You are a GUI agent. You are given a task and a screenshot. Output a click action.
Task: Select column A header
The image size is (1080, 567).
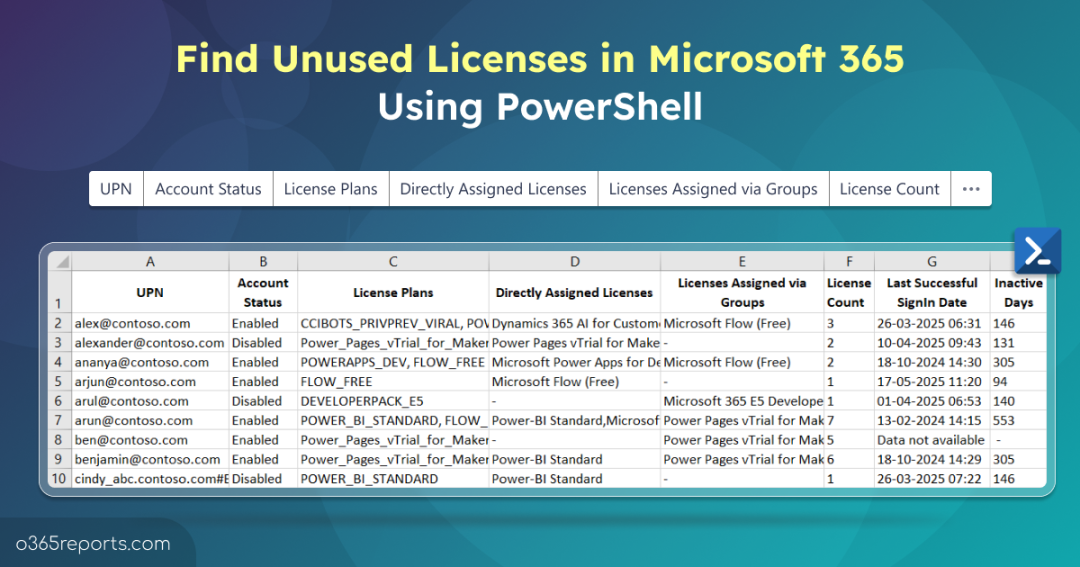pos(150,261)
